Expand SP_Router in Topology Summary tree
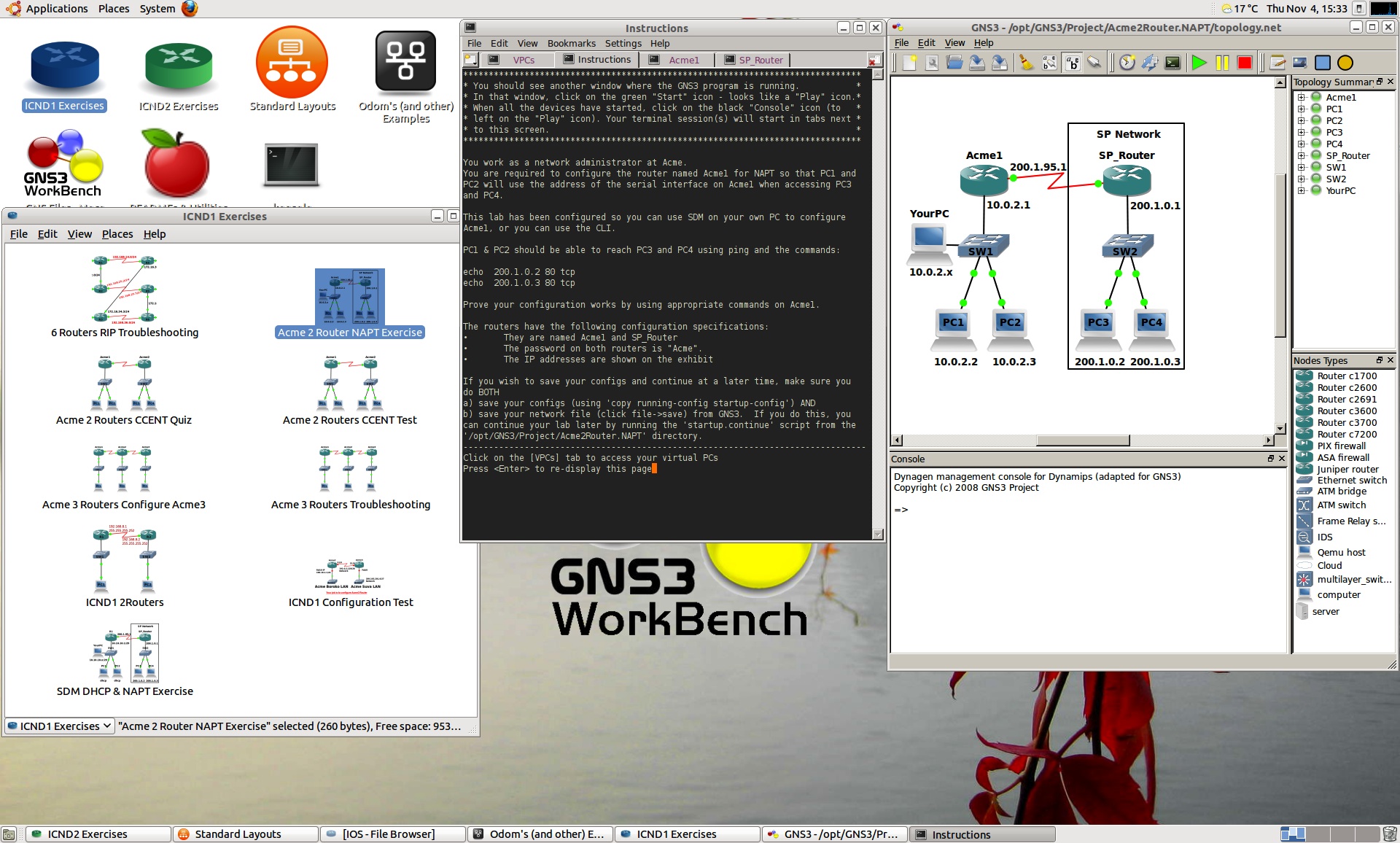 [x=1302, y=156]
